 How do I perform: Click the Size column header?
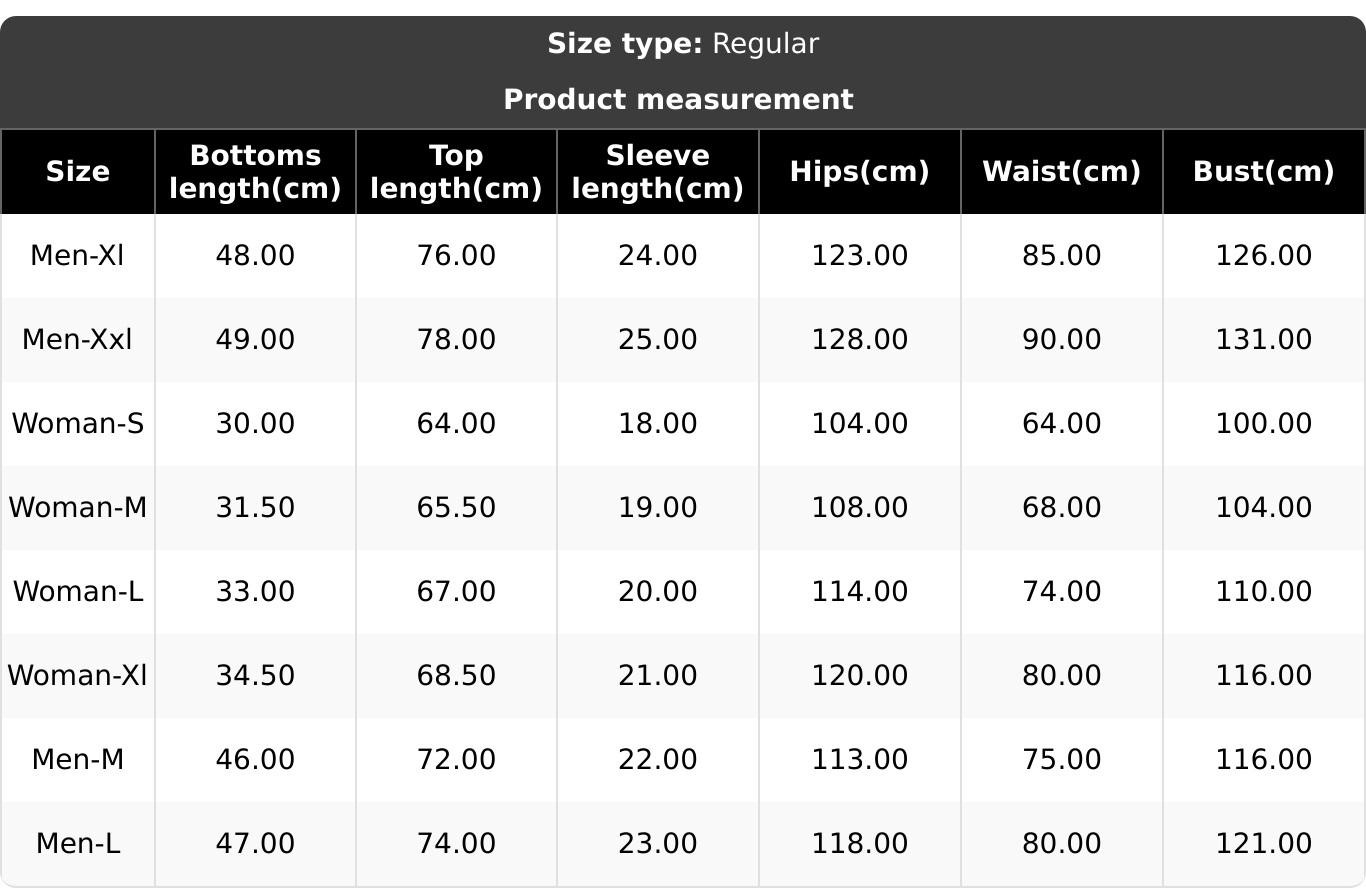77,172
